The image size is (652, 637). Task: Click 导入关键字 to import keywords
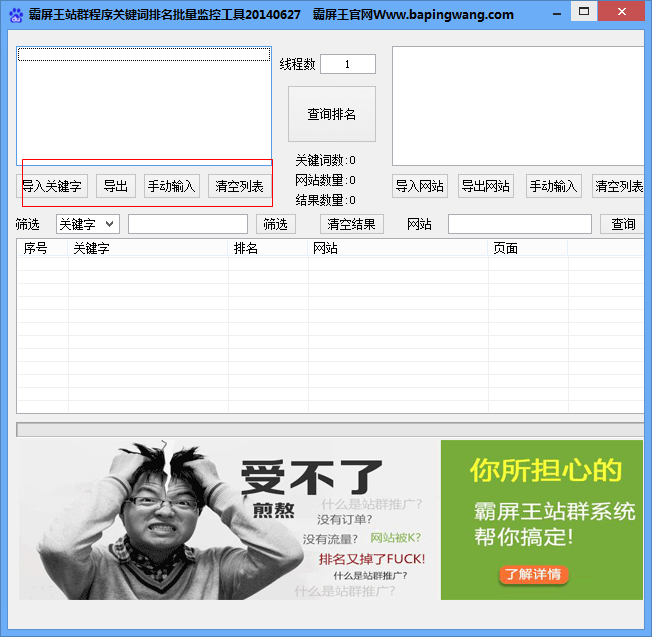pyautogui.click(x=52, y=186)
